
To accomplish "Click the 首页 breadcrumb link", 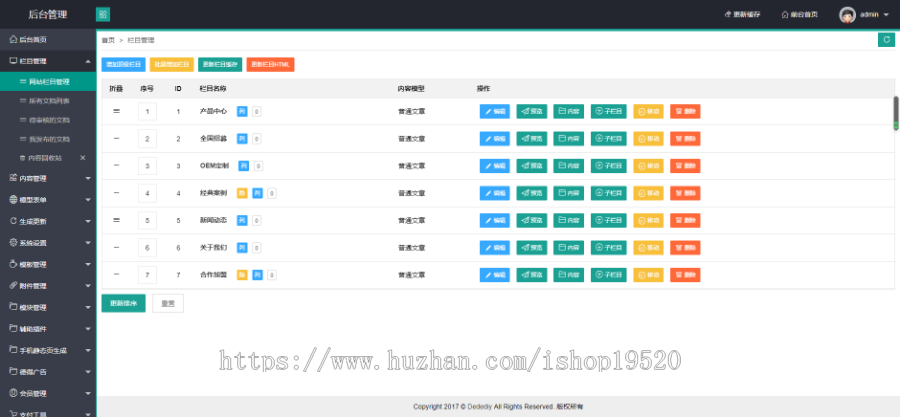I will (108, 40).
